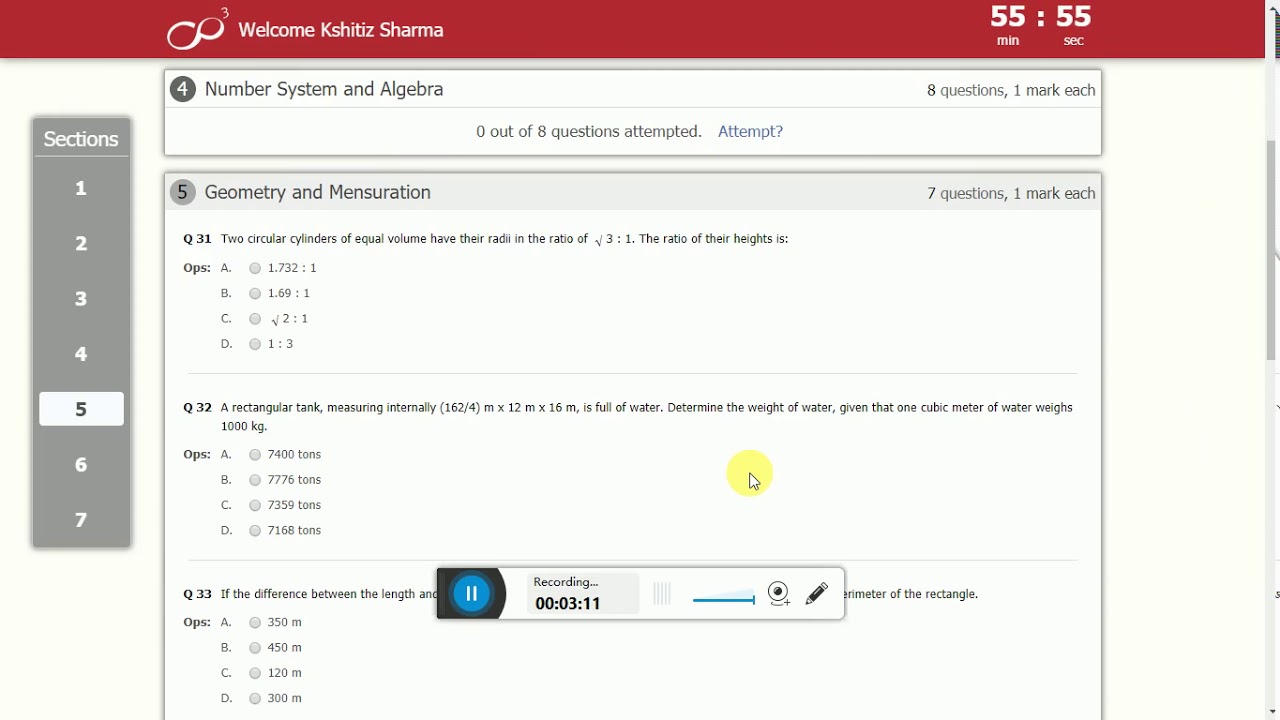The height and width of the screenshot is (720, 1280).
Task: Click the Q 33 question label
Action: 197,594
